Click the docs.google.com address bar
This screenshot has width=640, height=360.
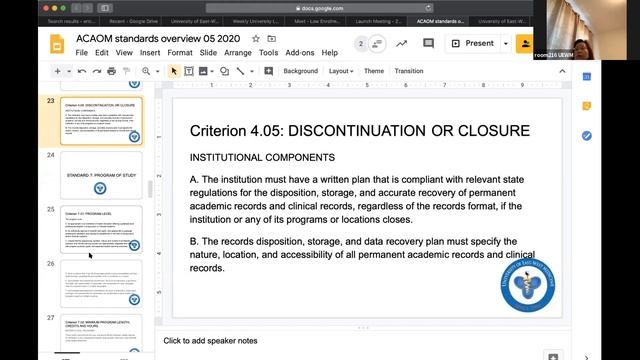(x=319, y=8)
